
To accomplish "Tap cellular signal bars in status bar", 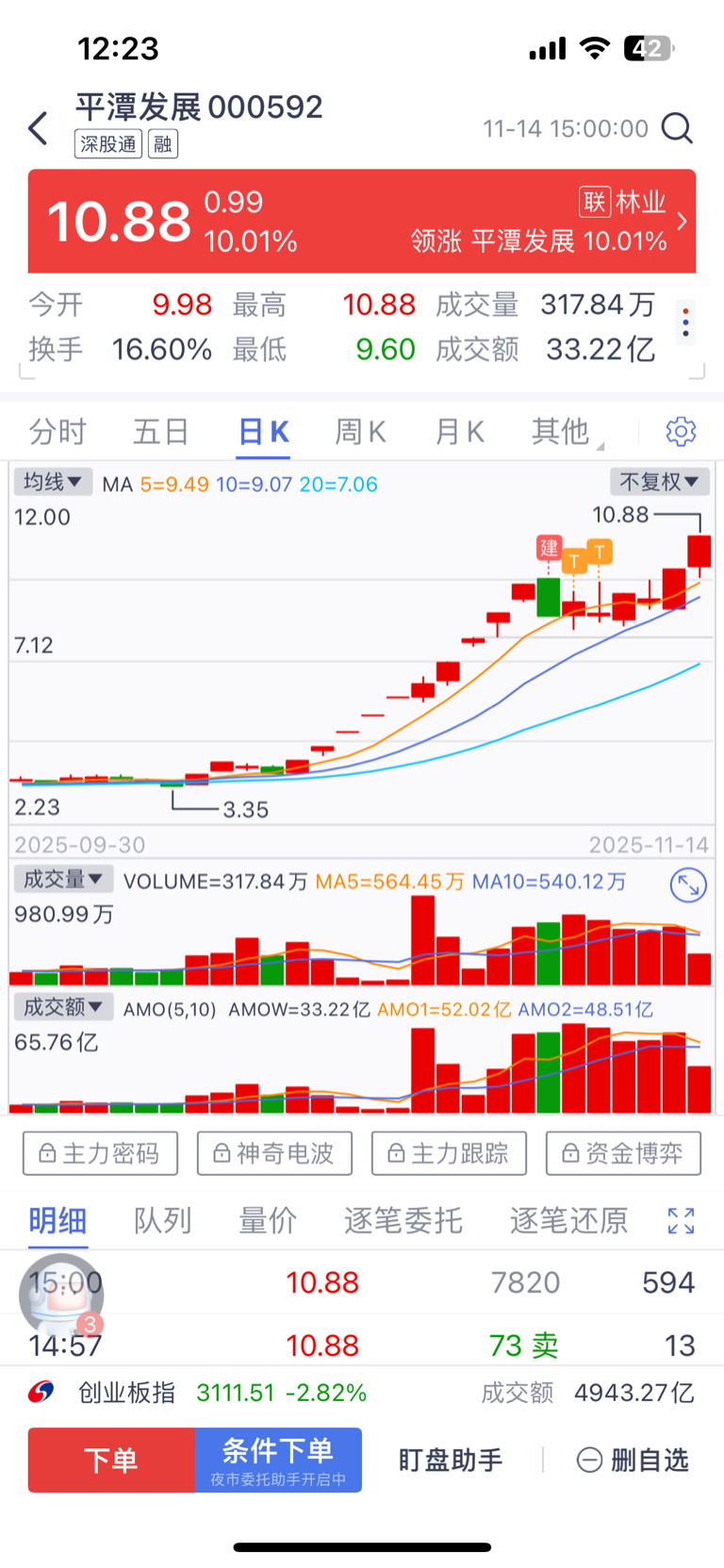I will click(548, 48).
